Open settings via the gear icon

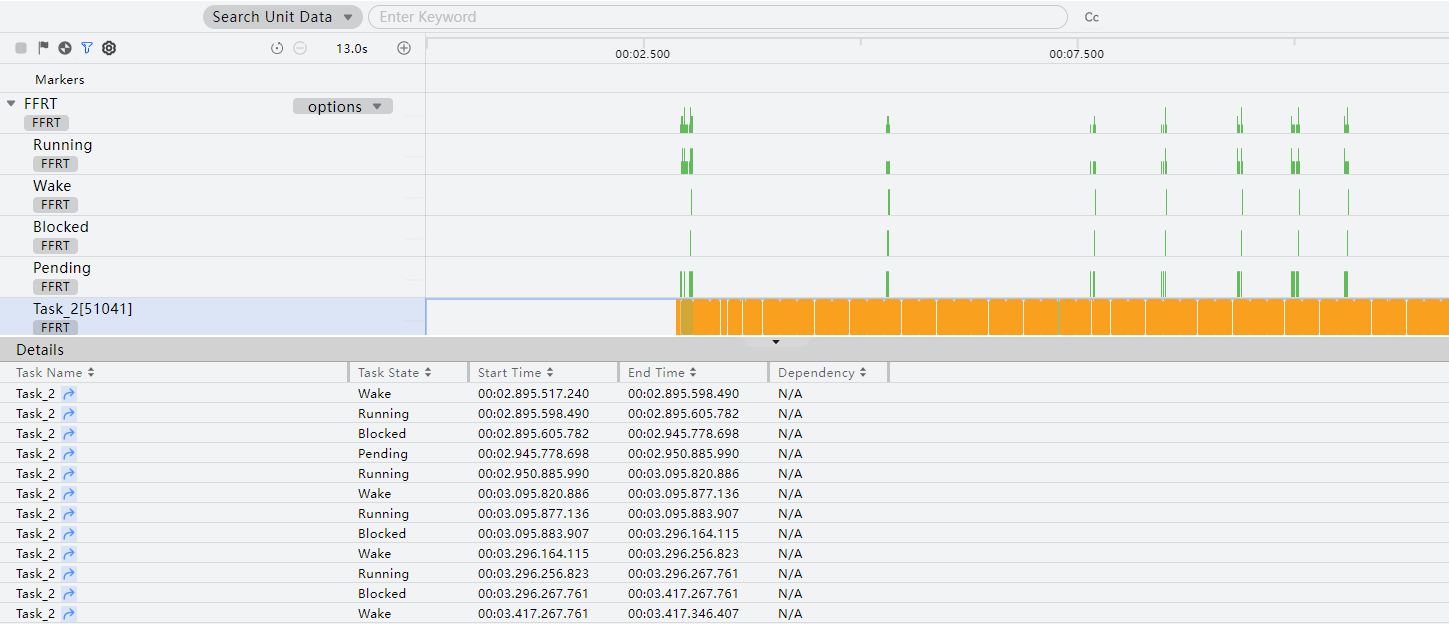click(109, 48)
